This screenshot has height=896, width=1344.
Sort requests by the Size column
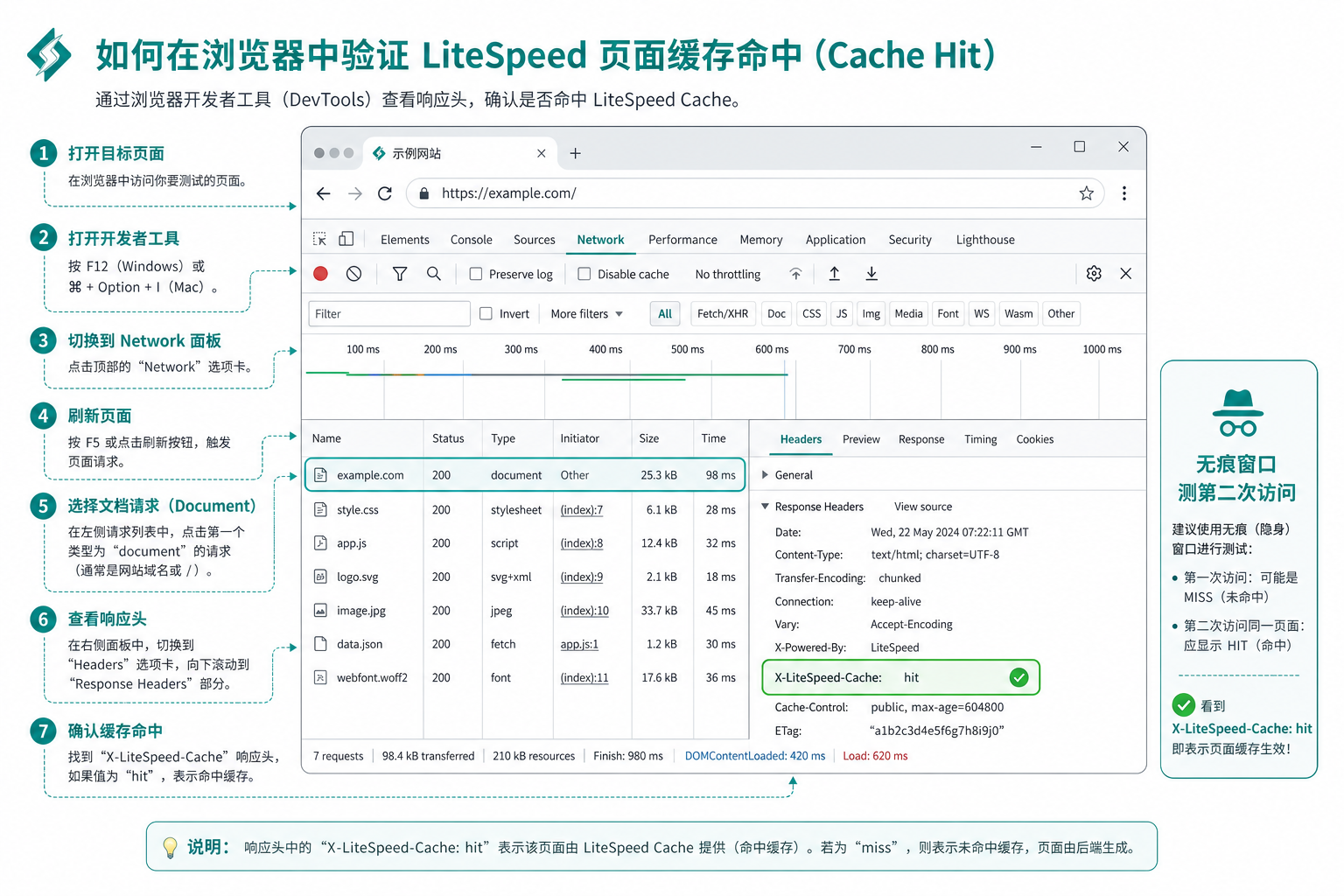(649, 438)
